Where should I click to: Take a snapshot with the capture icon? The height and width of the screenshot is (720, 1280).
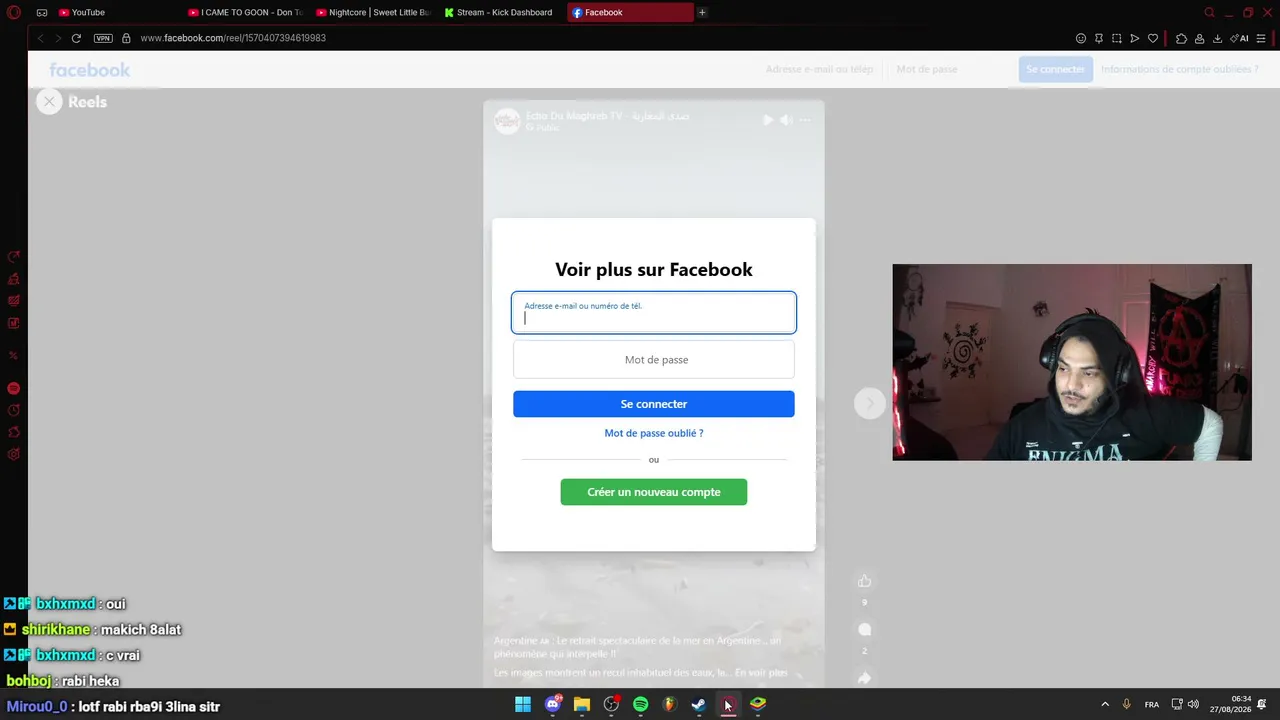[1116, 38]
